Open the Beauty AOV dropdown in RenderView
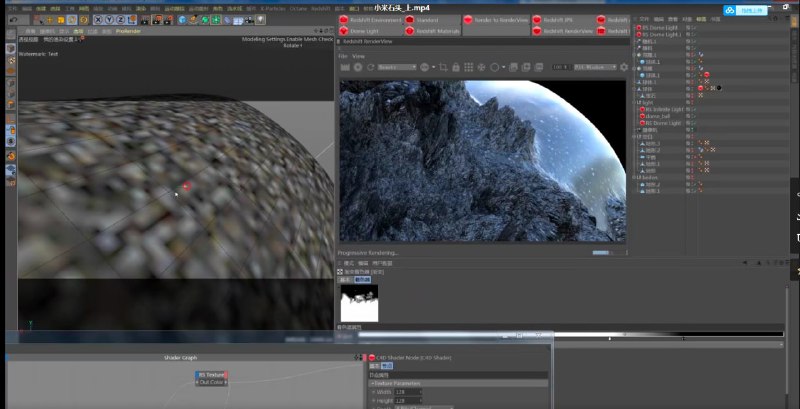The width and height of the screenshot is (800, 409). pos(396,67)
